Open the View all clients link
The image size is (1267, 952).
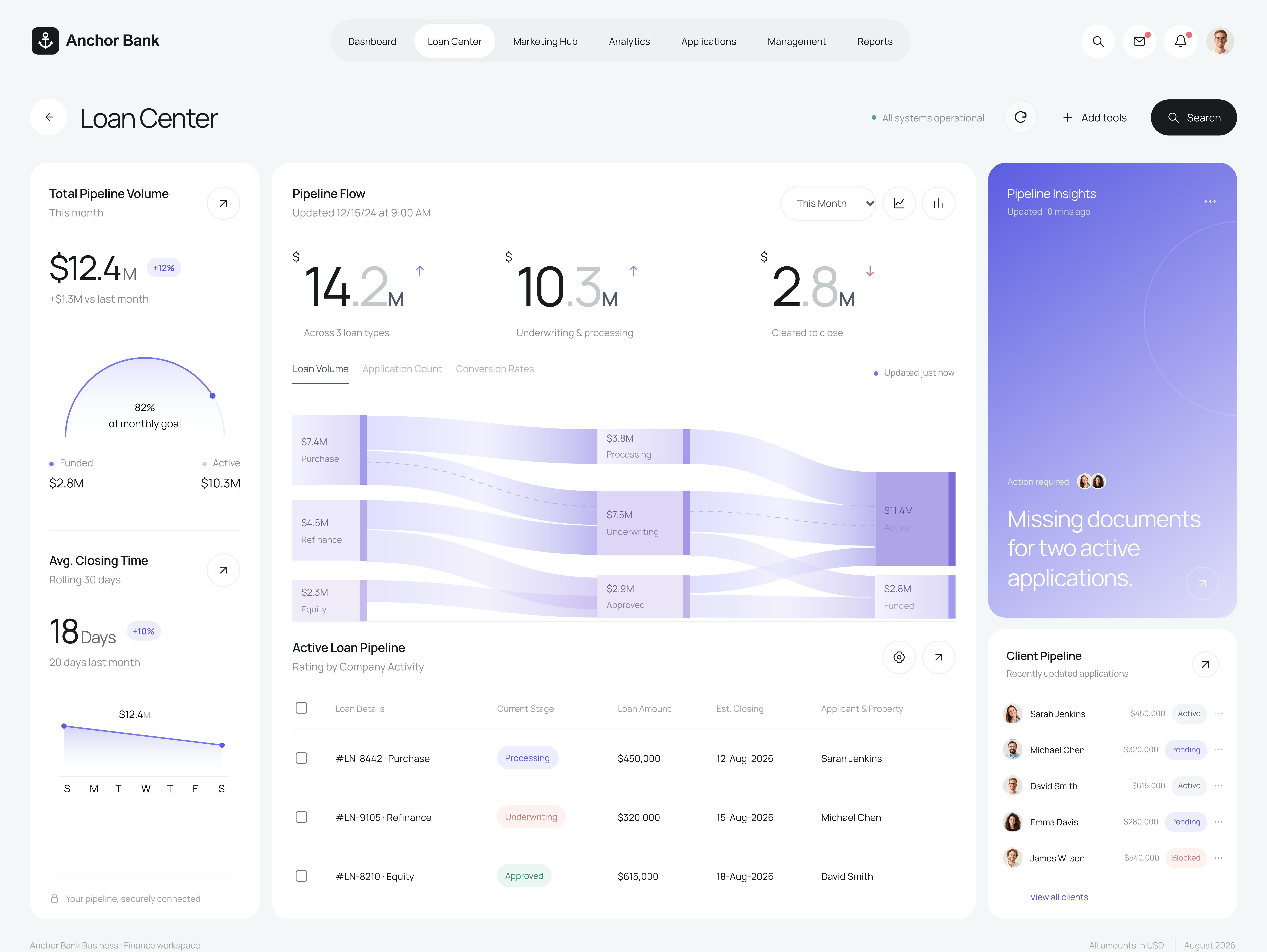(1059, 897)
